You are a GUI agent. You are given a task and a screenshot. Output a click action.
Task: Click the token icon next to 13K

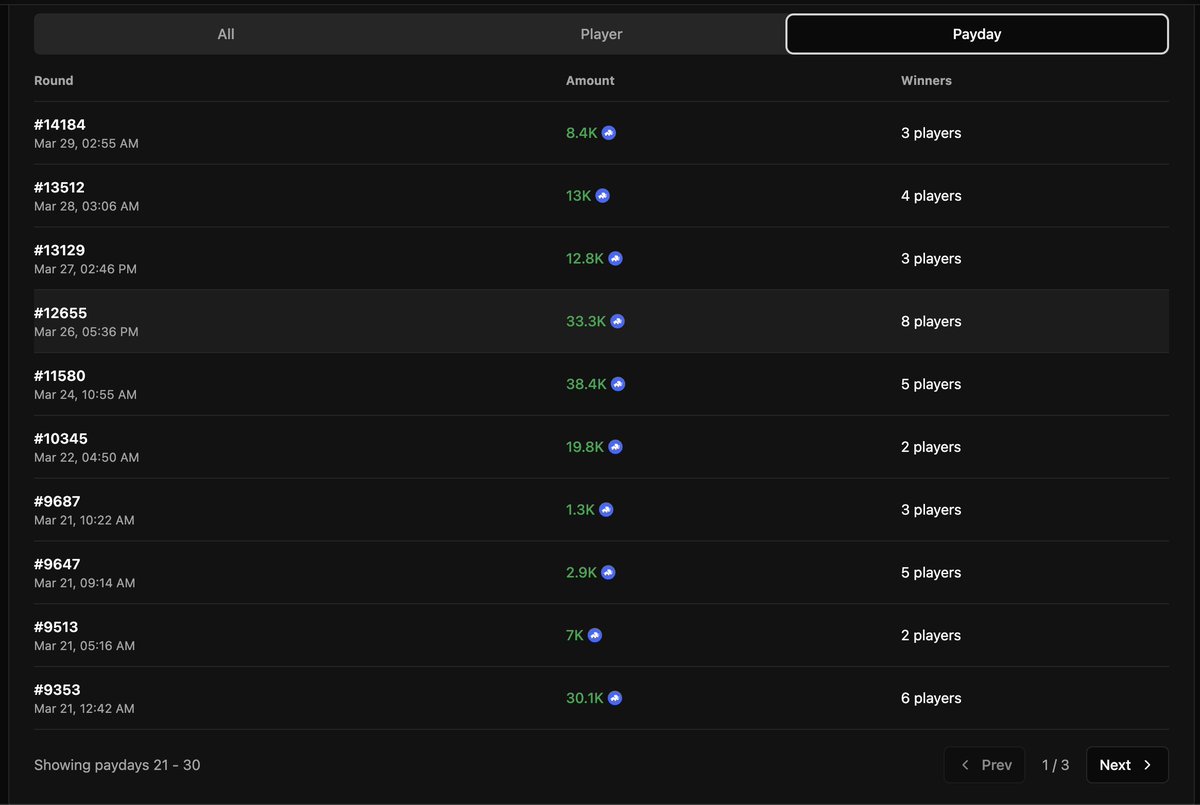click(x=602, y=196)
